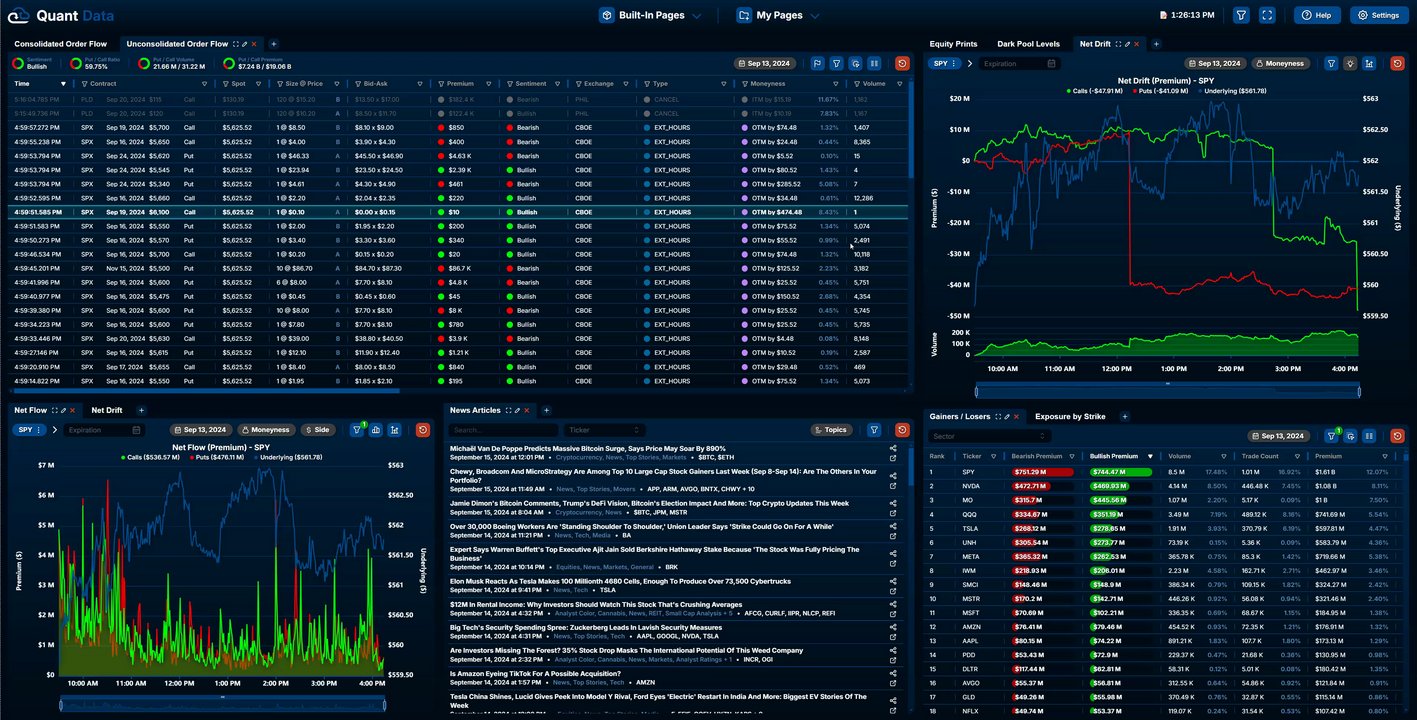Share the Michaël Van De Poppe Bitcoin article

pyautogui.click(x=893, y=449)
